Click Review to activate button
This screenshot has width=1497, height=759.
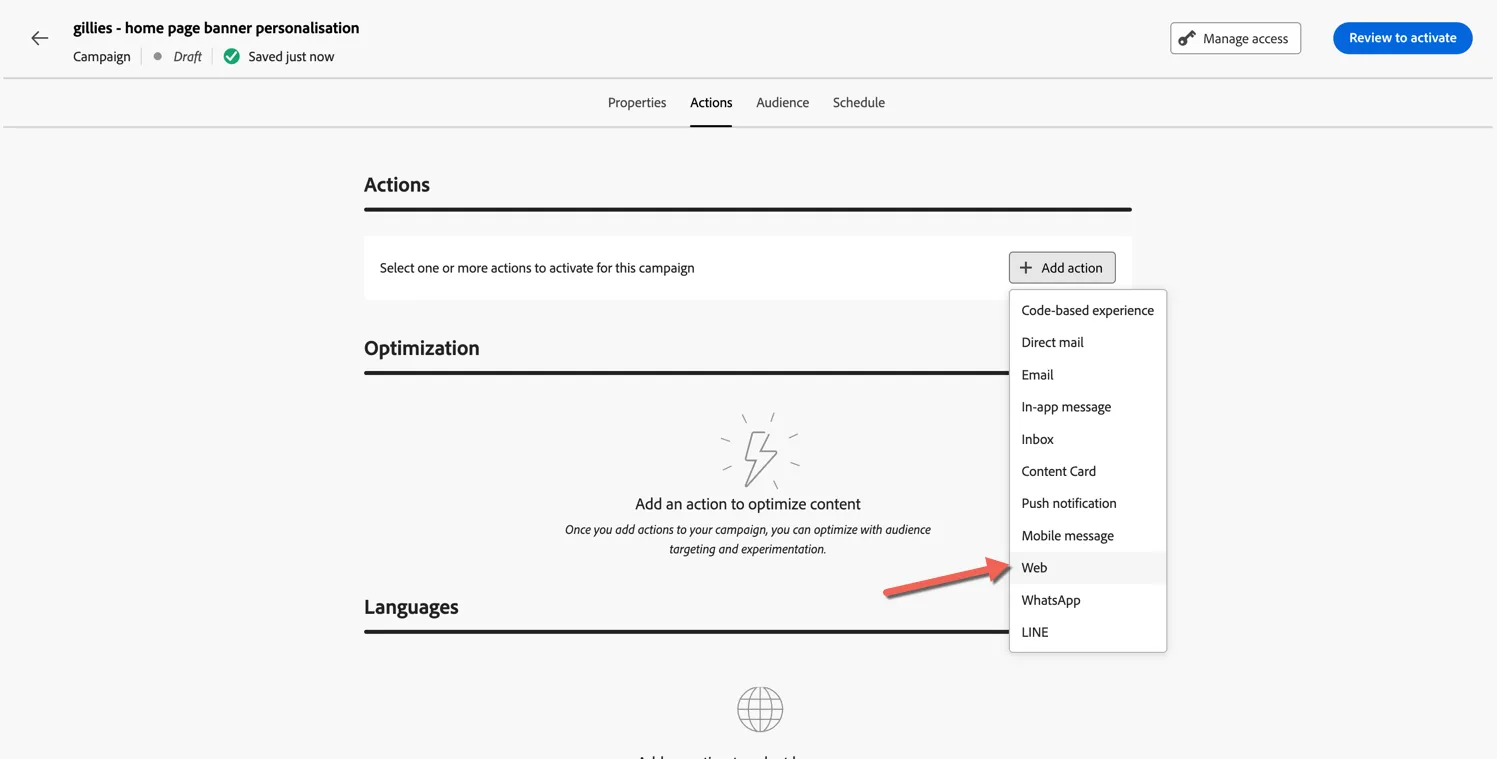click(1402, 38)
